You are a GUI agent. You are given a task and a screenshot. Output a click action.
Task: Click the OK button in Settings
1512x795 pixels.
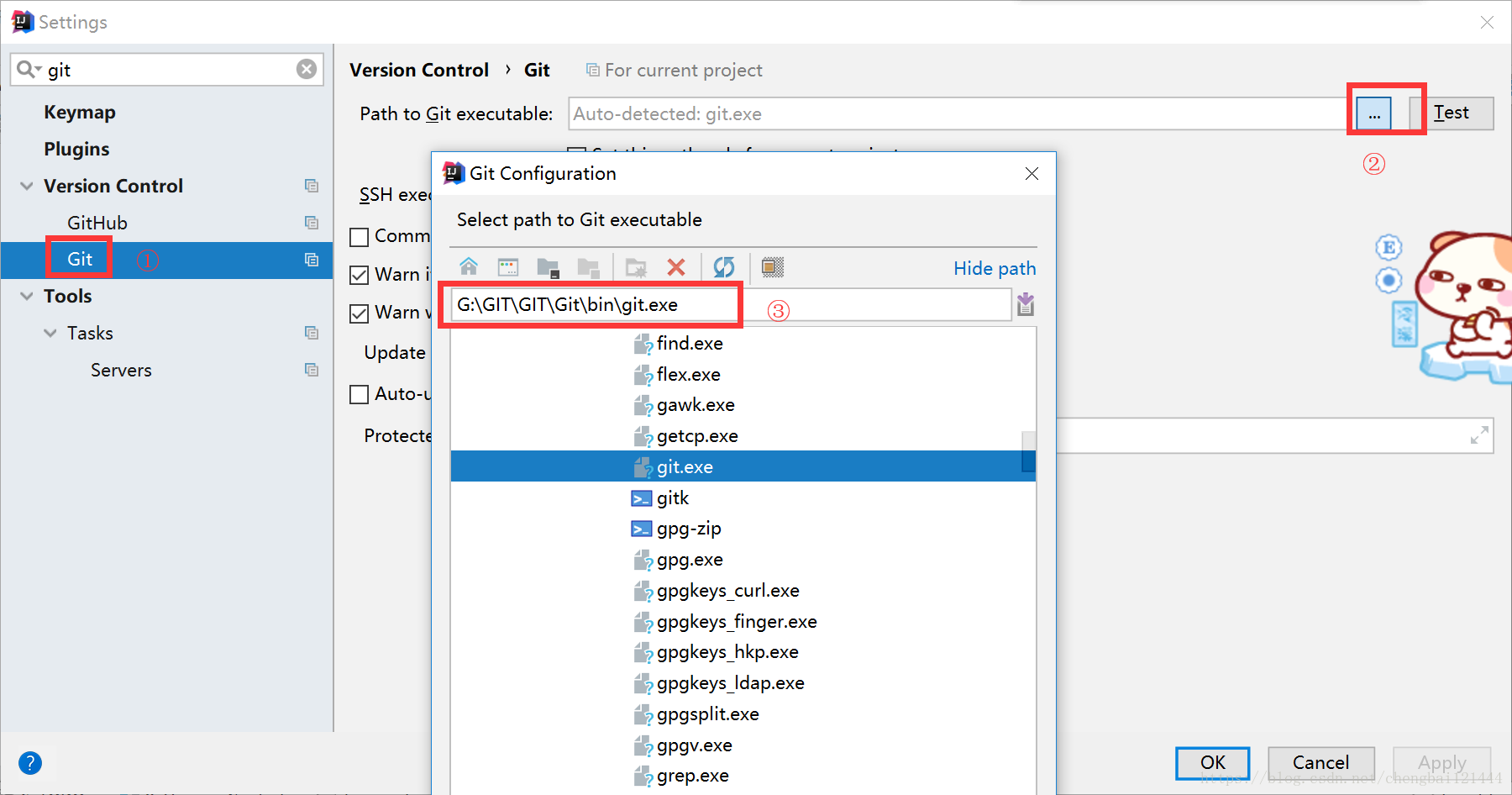(1212, 763)
